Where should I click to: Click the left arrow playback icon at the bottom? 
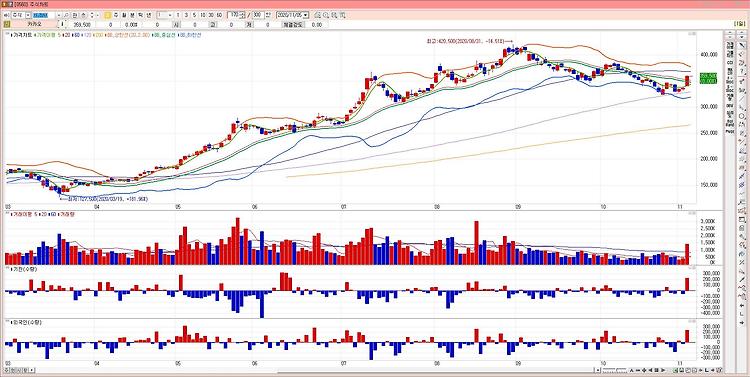[x=650, y=370]
